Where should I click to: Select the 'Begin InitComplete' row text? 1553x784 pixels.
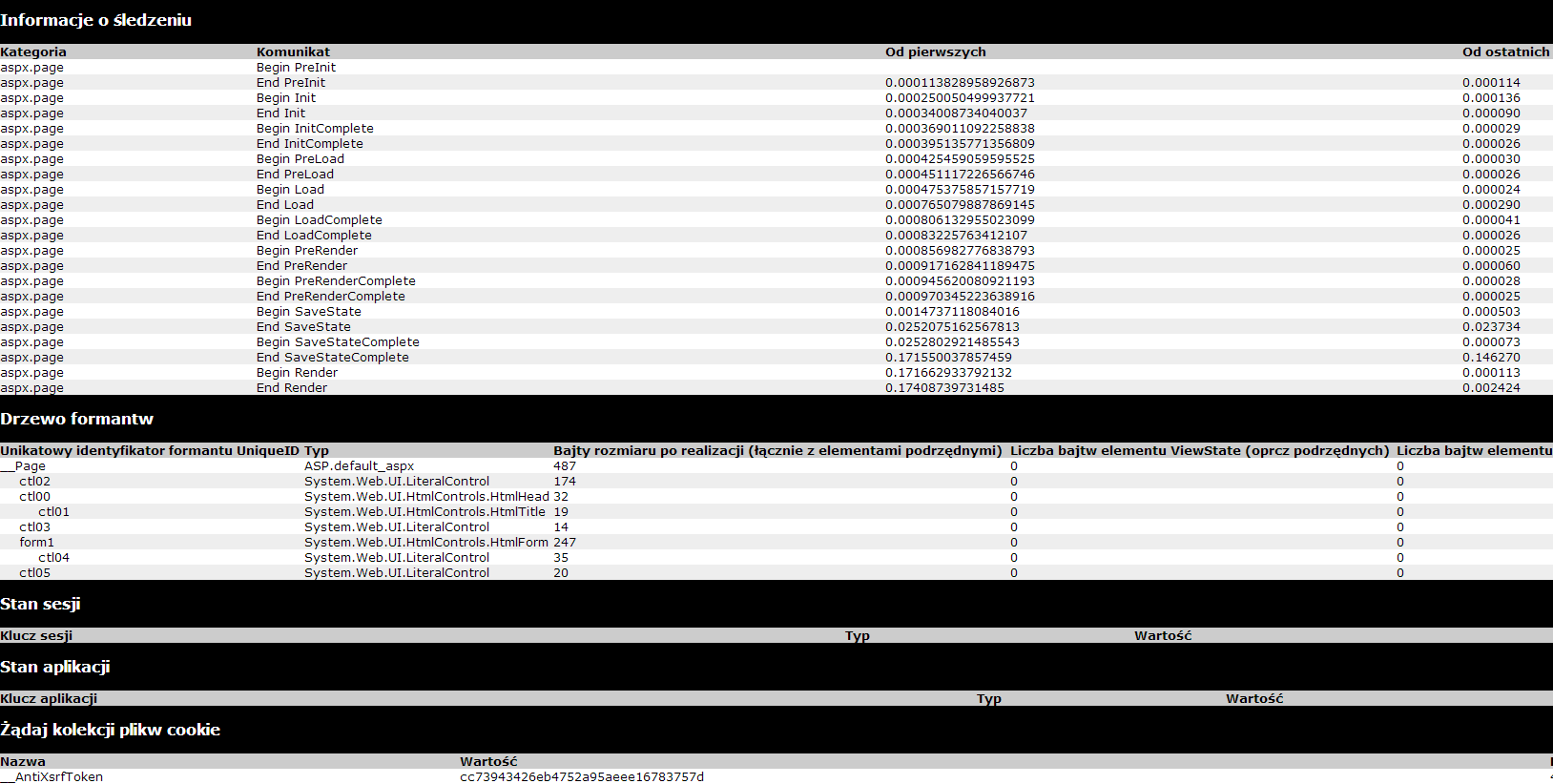315,129
